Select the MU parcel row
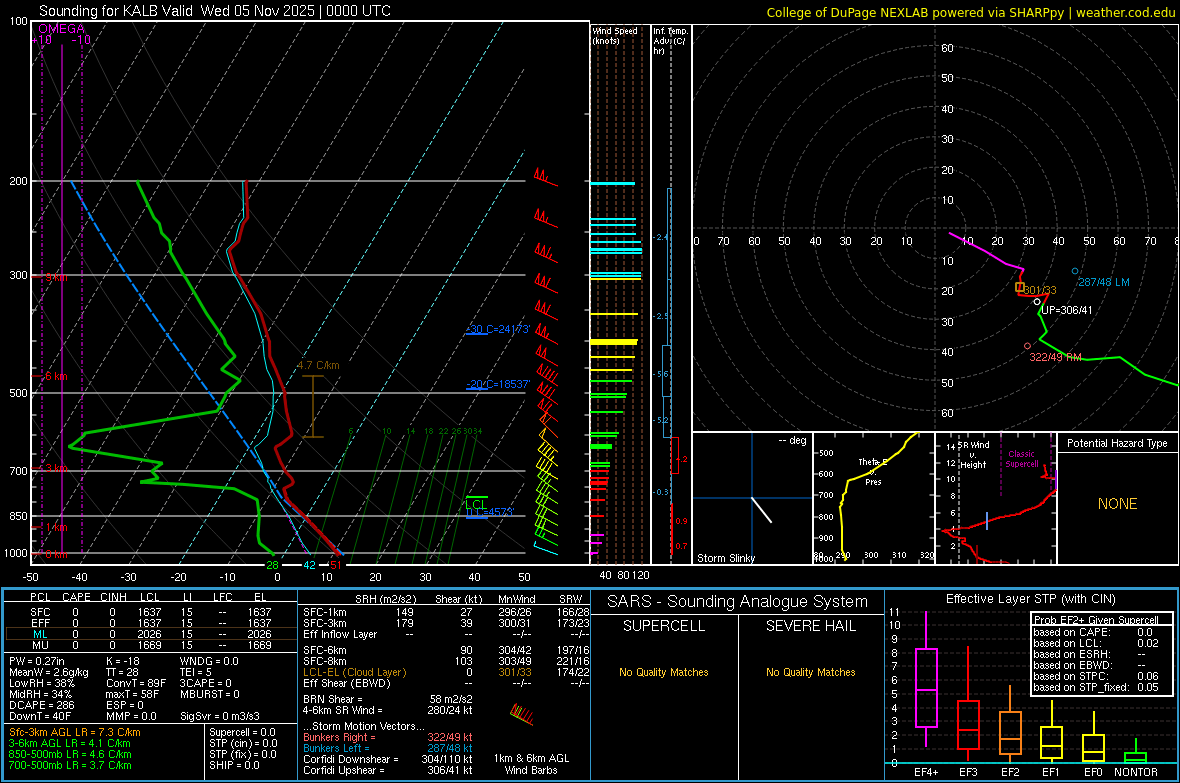Image resolution: width=1180 pixels, height=783 pixels. click(x=151, y=645)
